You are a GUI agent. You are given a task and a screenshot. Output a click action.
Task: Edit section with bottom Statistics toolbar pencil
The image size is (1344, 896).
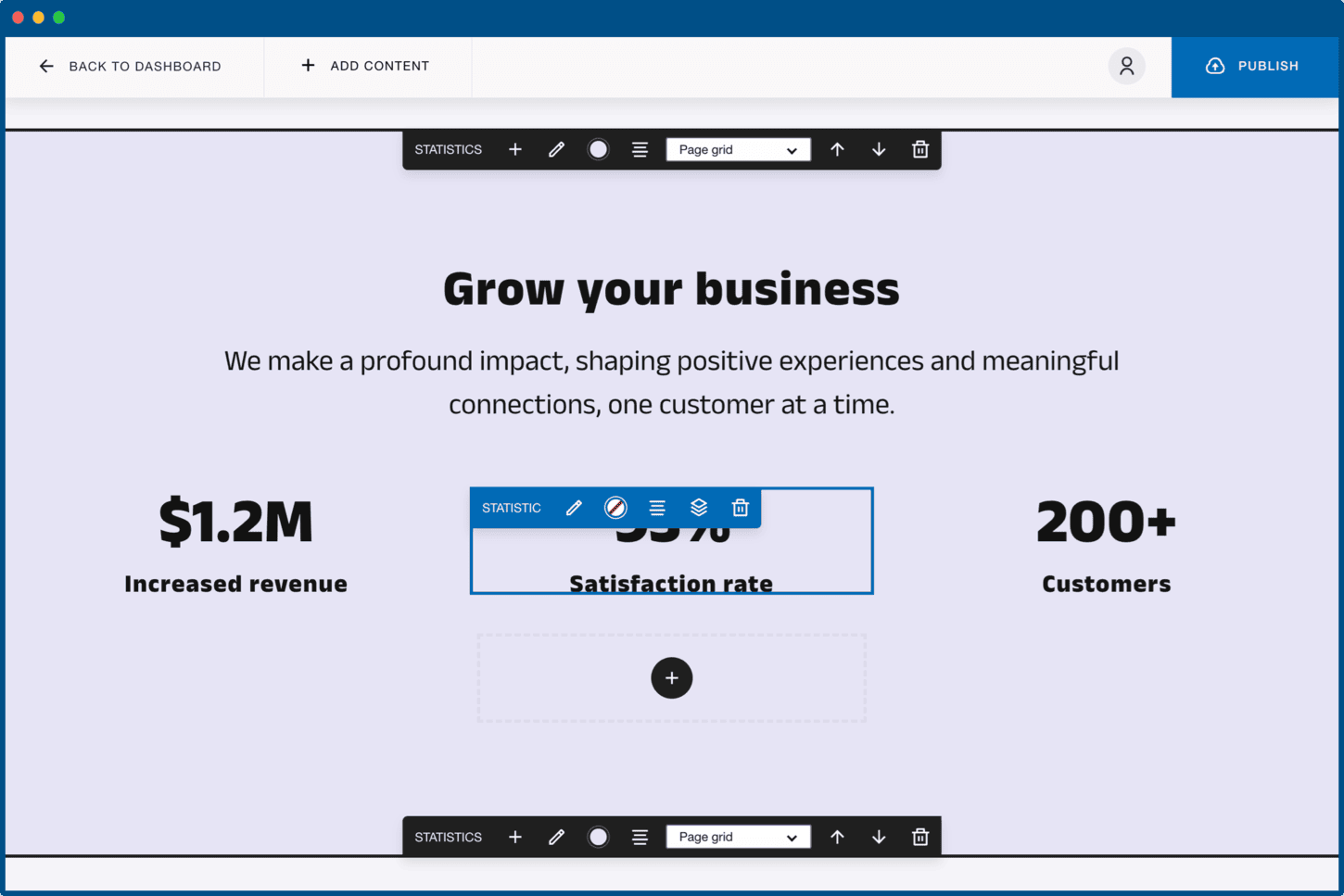pos(556,837)
